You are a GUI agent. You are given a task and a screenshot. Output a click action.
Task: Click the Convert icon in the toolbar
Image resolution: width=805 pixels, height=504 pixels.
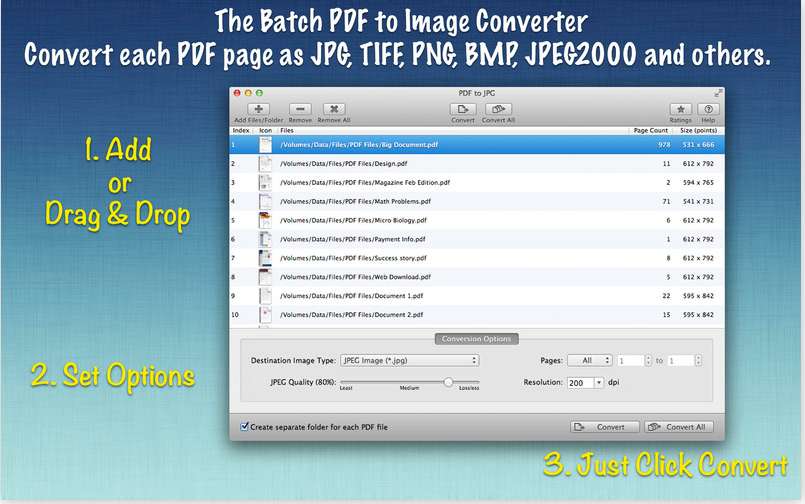point(463,109)
